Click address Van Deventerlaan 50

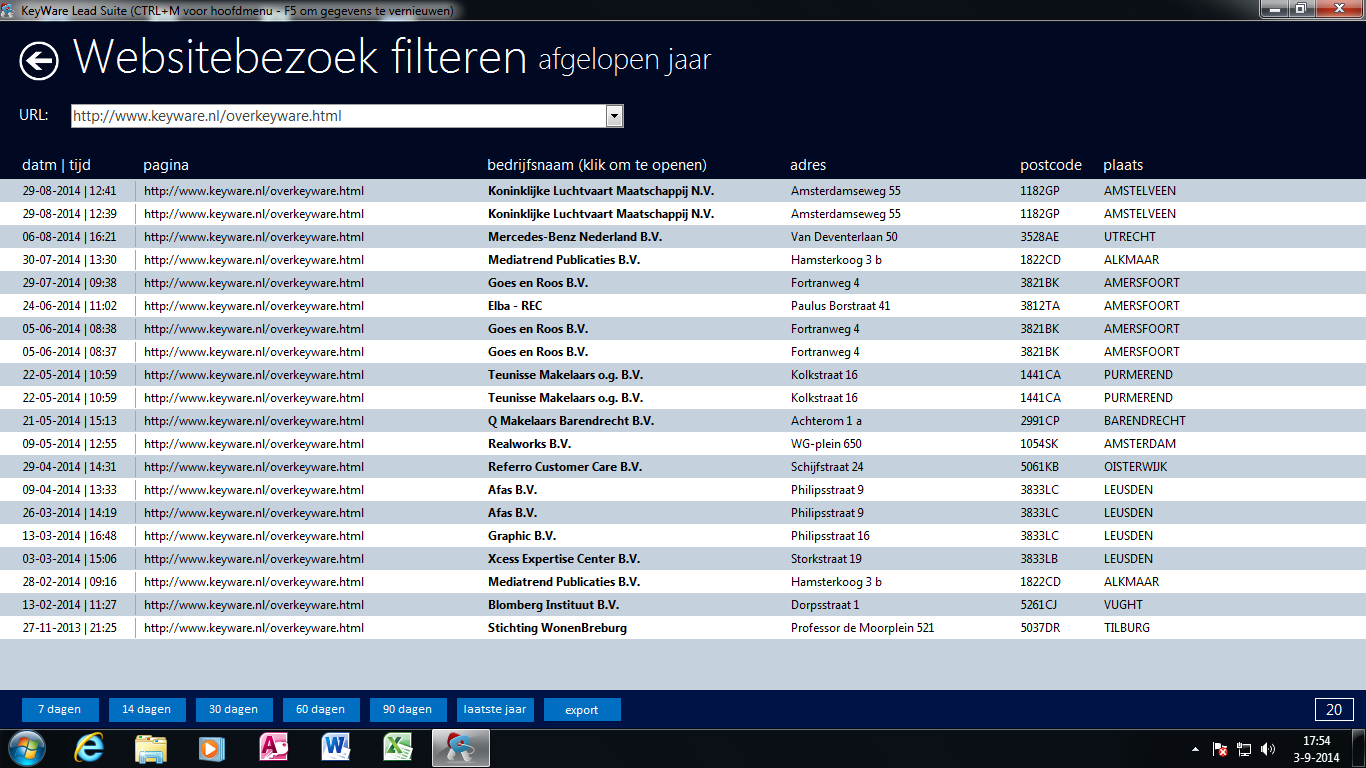(x=844, y=237)
